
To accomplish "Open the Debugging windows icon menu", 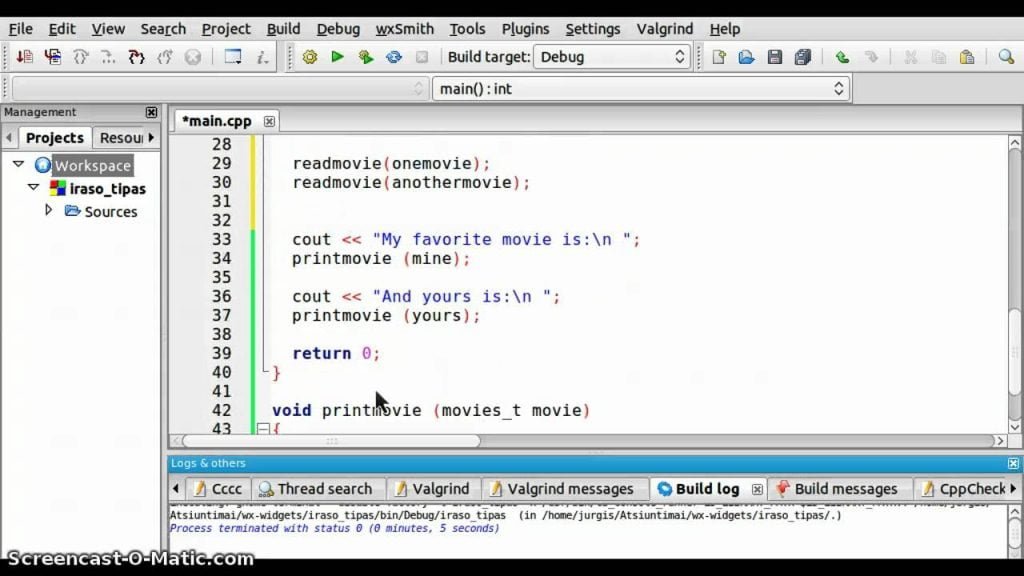I will tap(233, 57).
